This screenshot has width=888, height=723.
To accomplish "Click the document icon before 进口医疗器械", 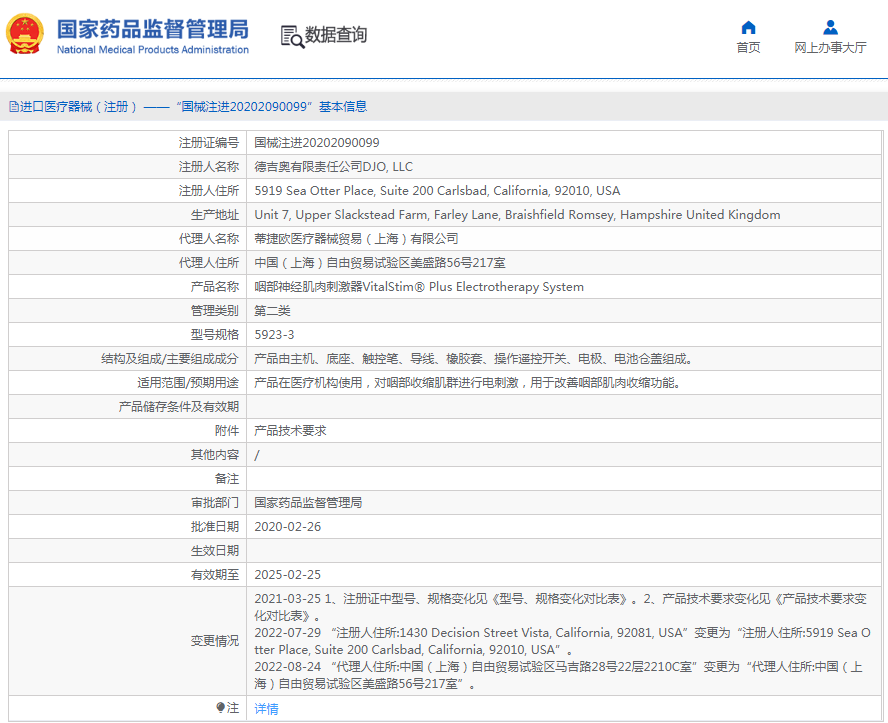I will click(13, 106).
